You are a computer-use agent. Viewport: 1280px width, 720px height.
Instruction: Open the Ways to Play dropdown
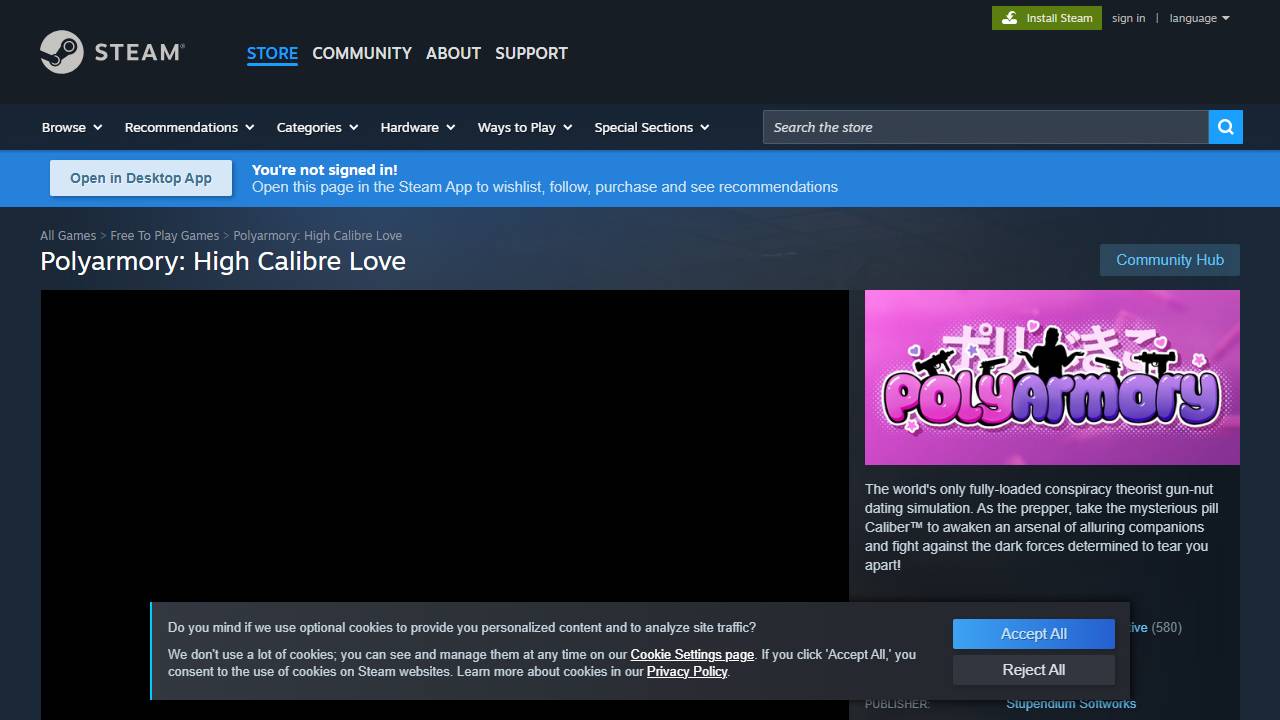(525, 127)
